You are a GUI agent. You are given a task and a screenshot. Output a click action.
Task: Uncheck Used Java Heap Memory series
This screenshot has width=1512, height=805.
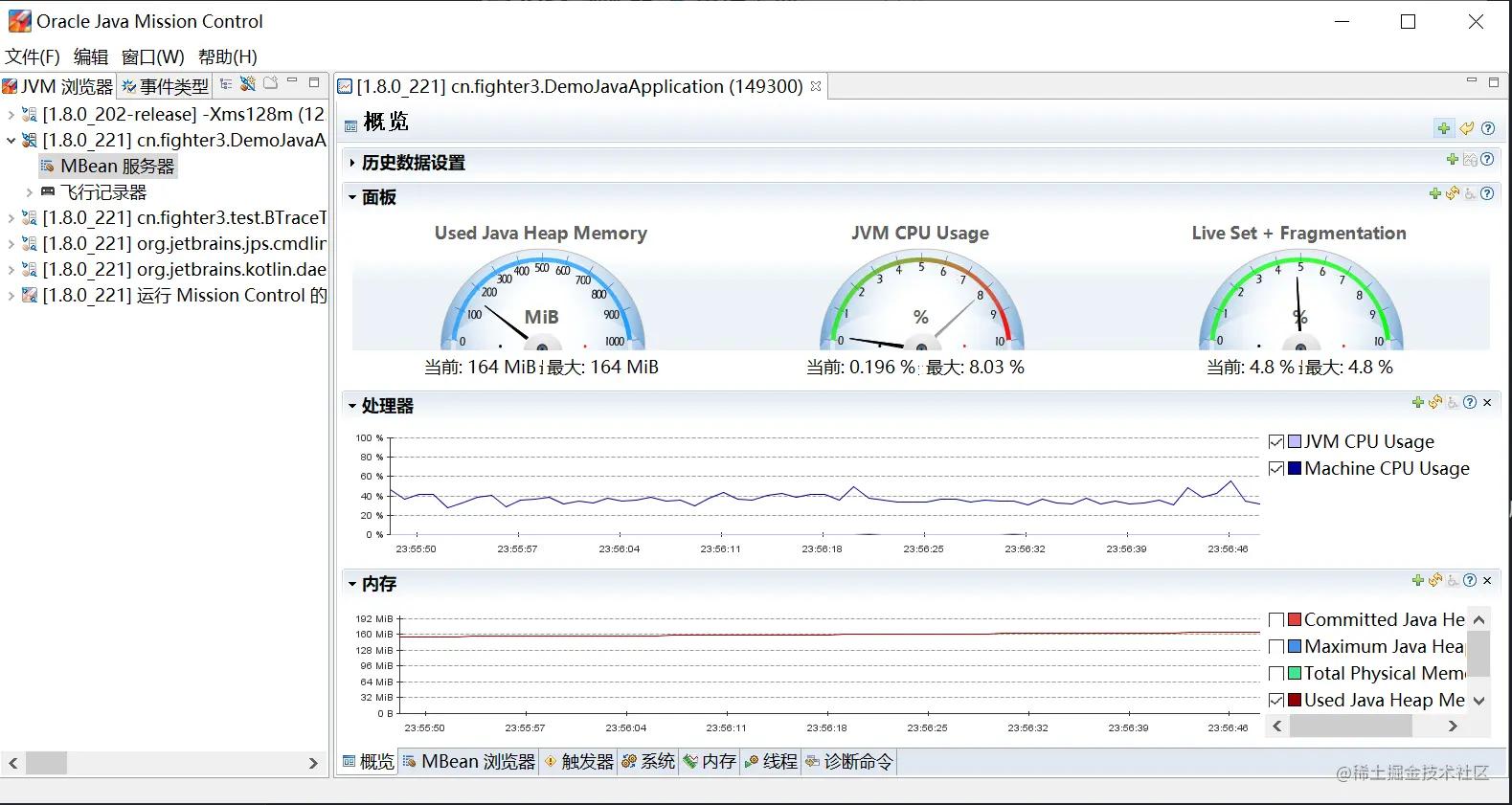click(1275, 700)
